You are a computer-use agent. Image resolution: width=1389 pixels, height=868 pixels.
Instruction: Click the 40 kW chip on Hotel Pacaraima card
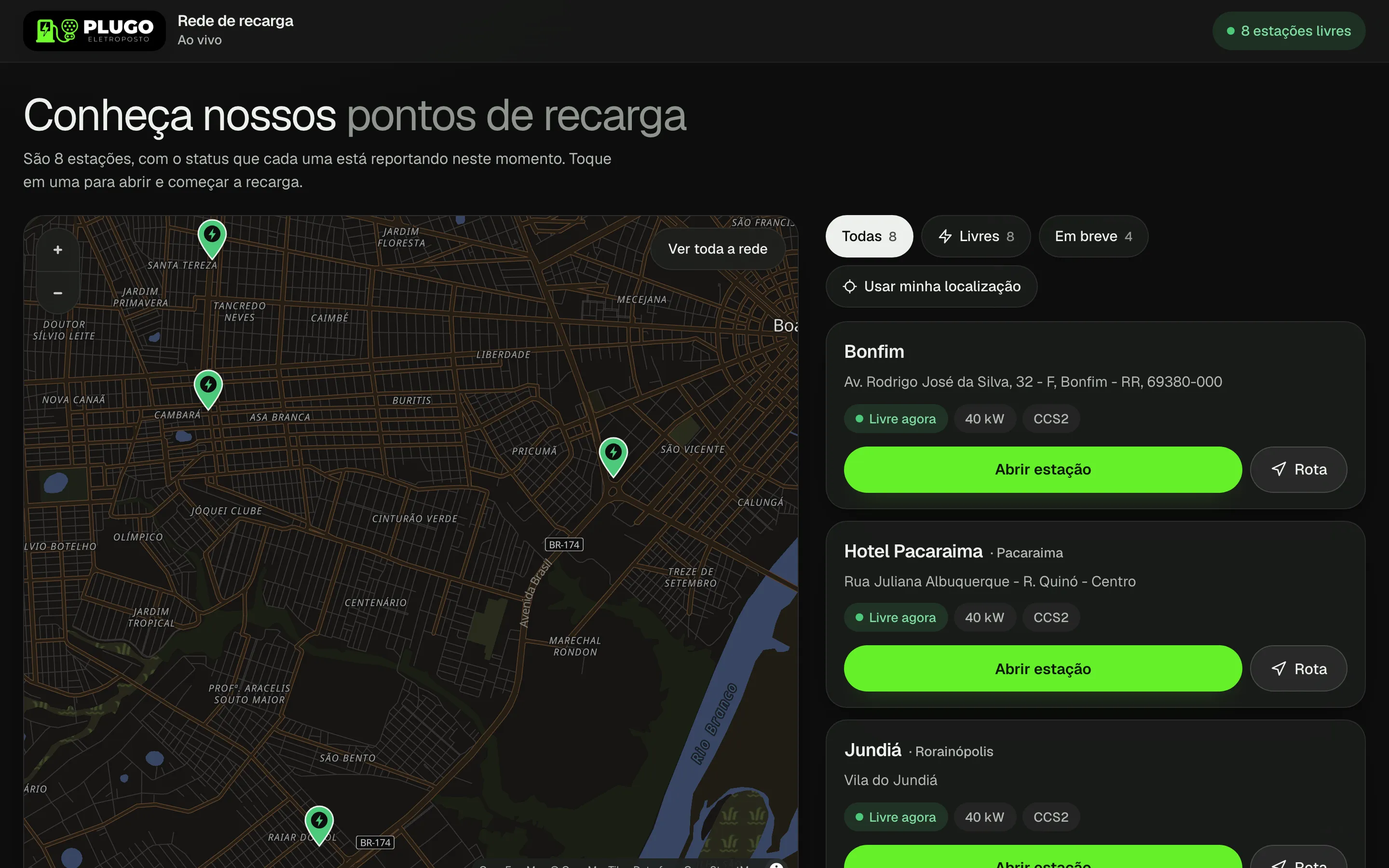(984, 618)
